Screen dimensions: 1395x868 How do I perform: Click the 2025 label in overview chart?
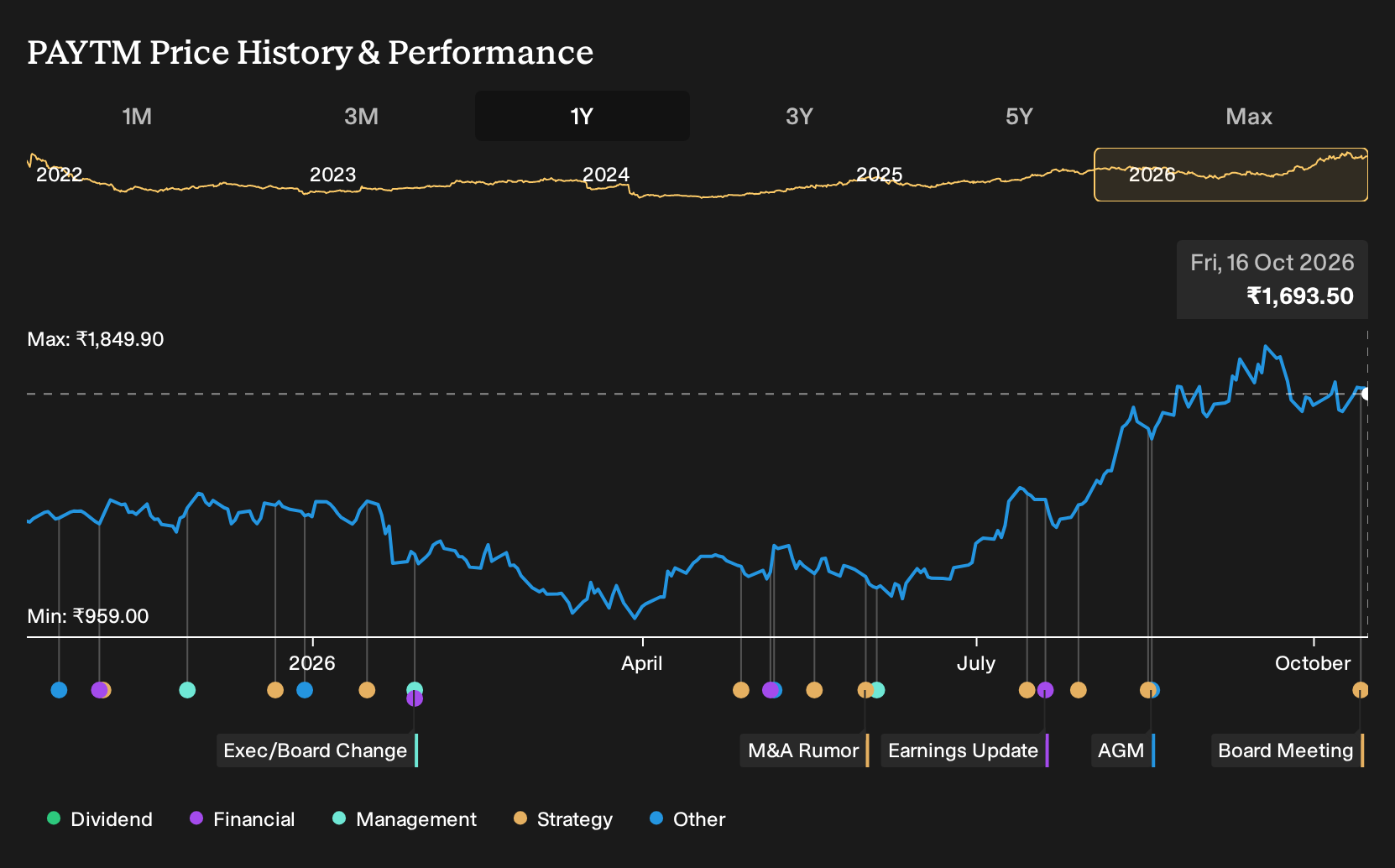879,175
